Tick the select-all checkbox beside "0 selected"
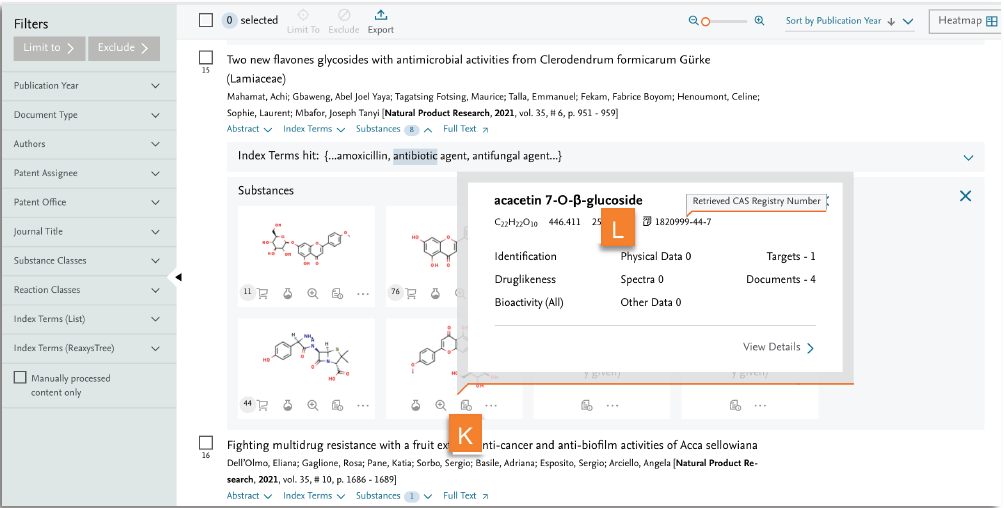This screenshot has height=508, width=1004. tap(206, 20)
